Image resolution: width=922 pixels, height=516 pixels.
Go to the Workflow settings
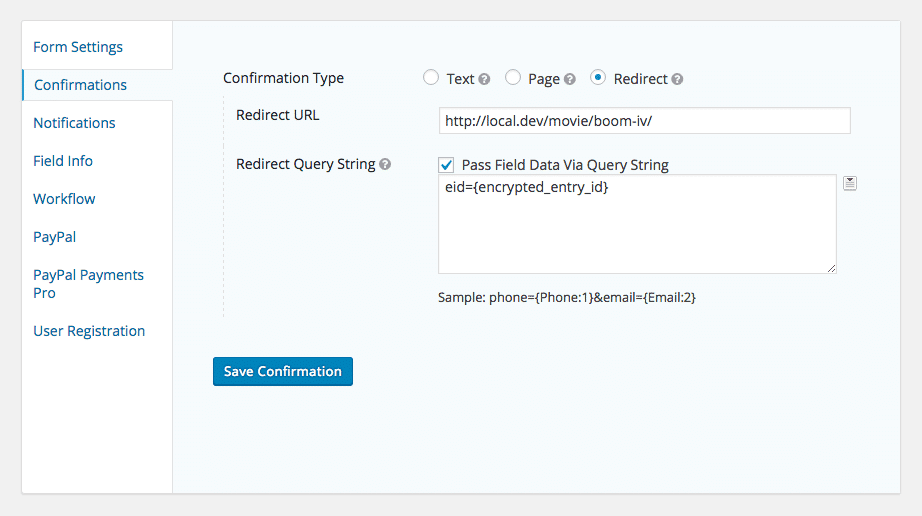click(64, 199)
